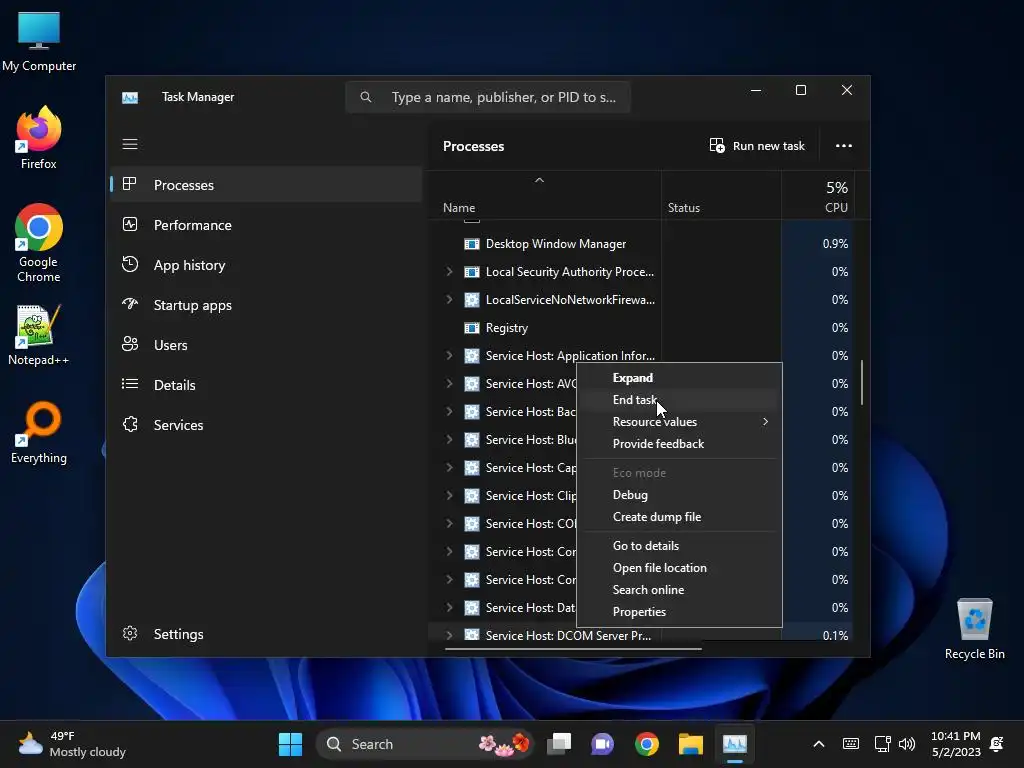Click the Startup apps gauge icon
Viewport: 1024px width, 768px height.
pos(130,304)
